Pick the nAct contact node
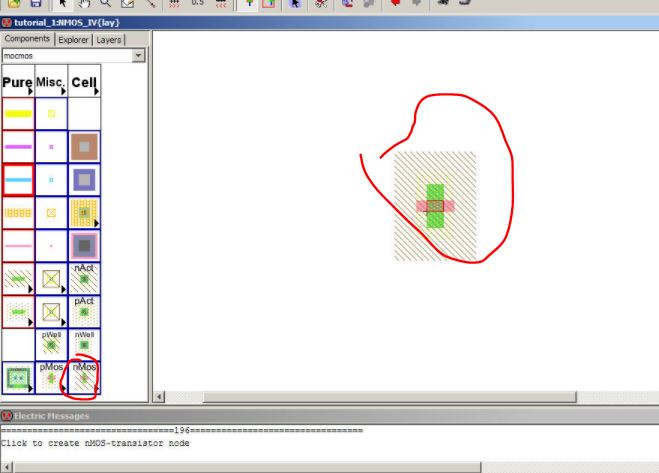Image resolution: width=659 pixels, height=473 pixels. tap(84, 279)
